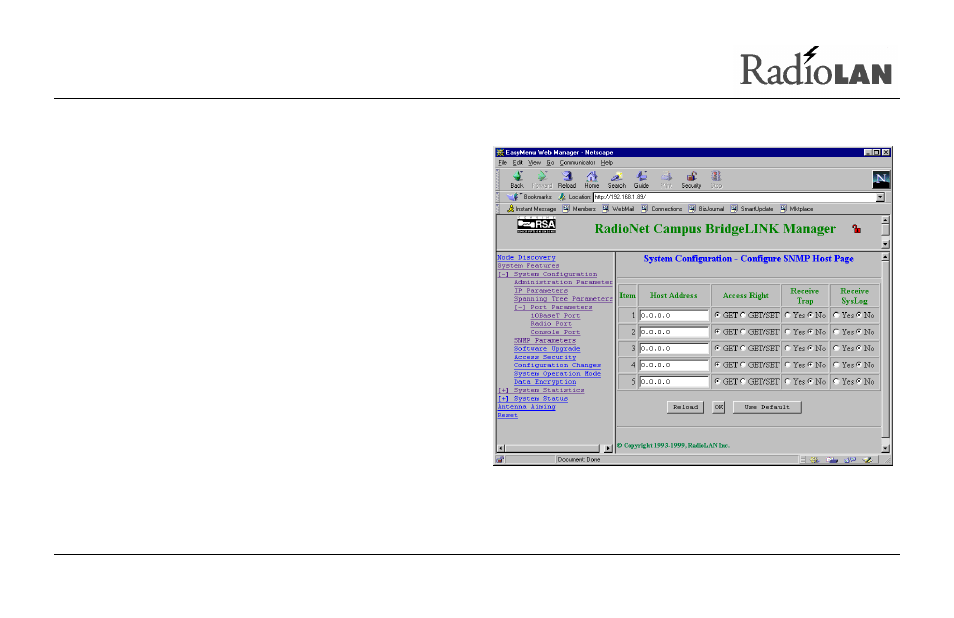The height and width of the screenshot is (618, 954).
Task: Click the status bar security lock icon
Action: (x=500, y=460)
